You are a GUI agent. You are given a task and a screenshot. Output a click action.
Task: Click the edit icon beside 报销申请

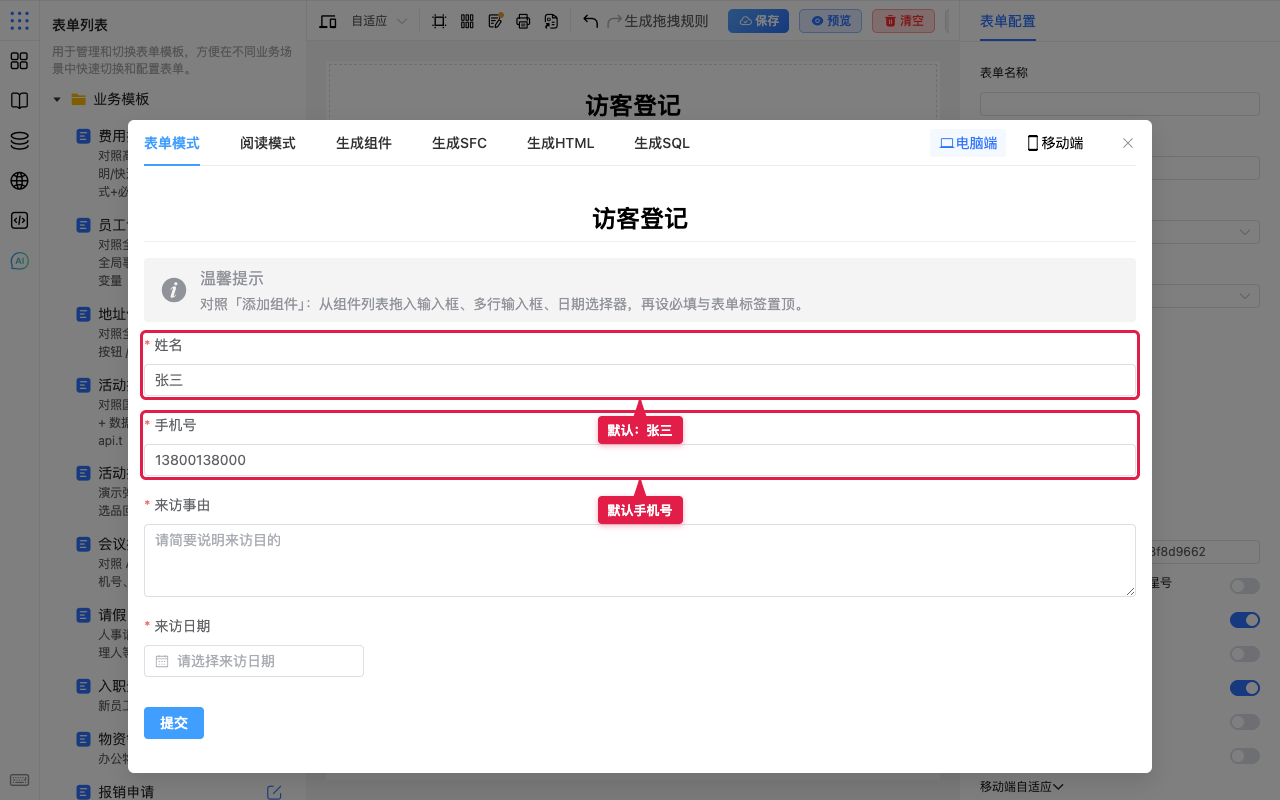point(274,792)
